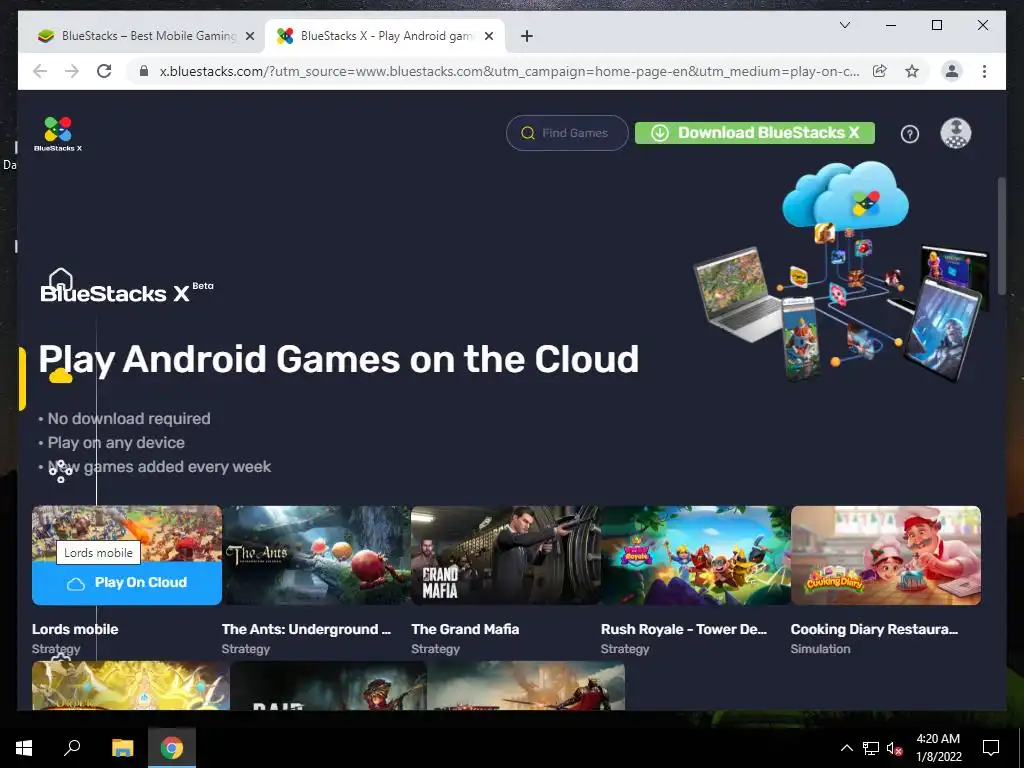Click Simulation genre under Cooking Diary
This screenshot has height=768, width=1024.
tap(820, 649)
